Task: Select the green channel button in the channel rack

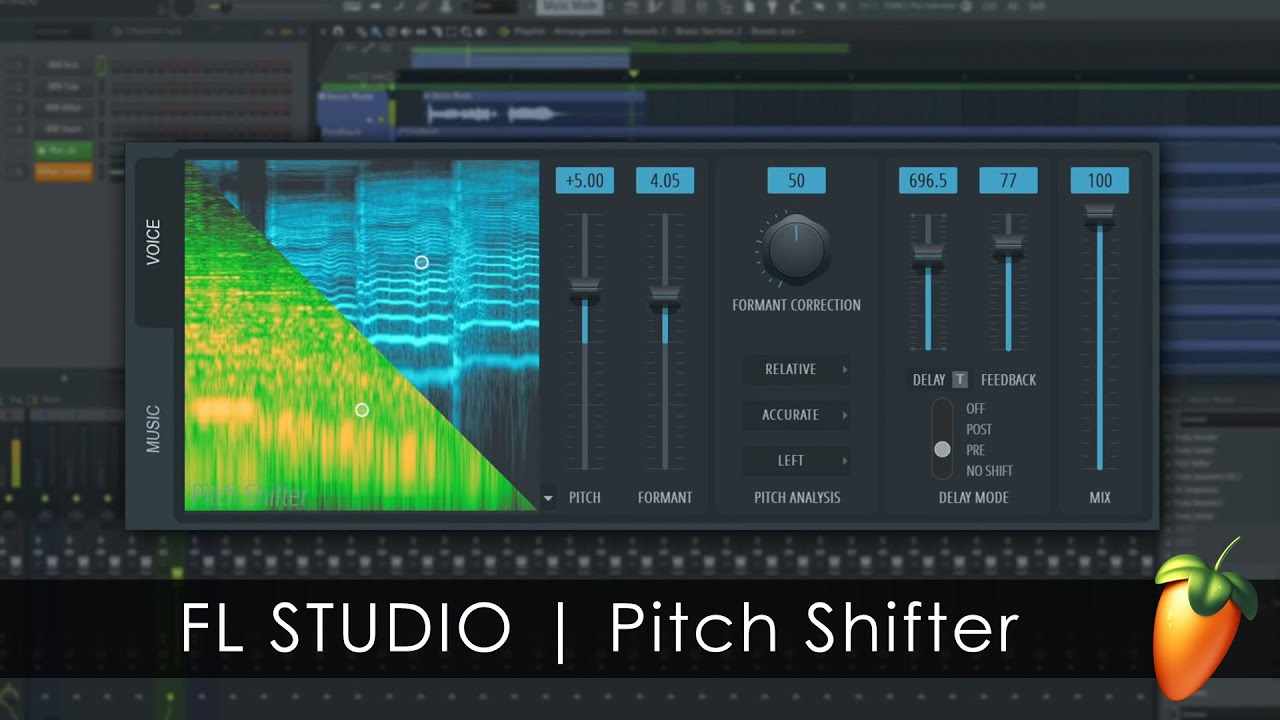Action: [64, 151]
